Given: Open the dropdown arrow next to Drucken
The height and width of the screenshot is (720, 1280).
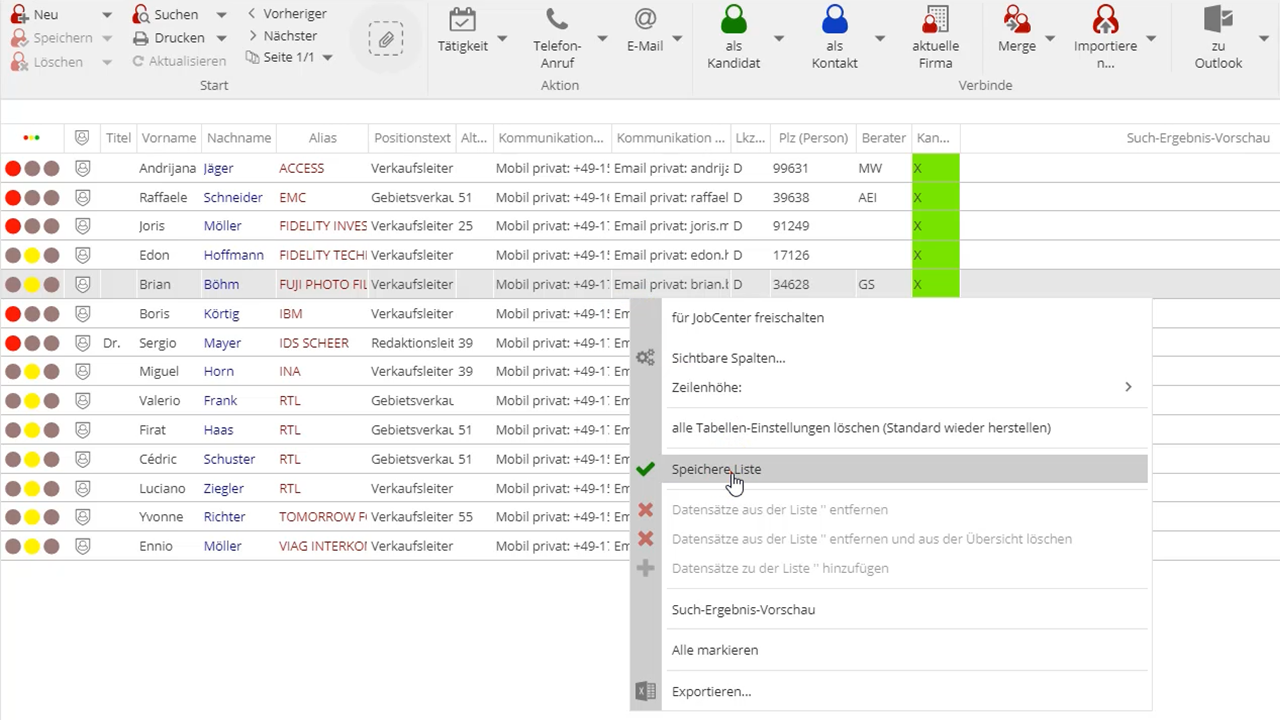Looking at the screenshot, I should point(222,38).
